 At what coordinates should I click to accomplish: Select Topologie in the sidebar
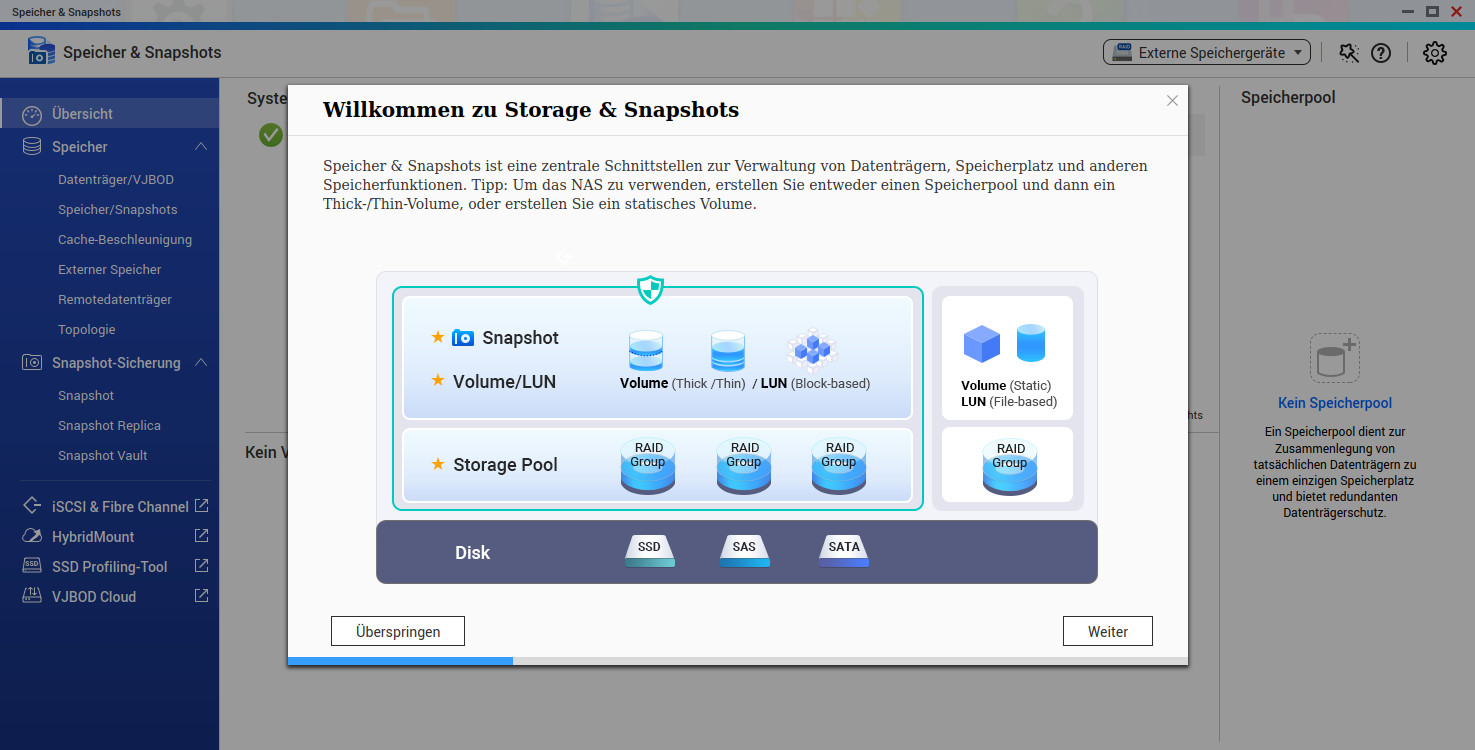pyautogui.click(x=87, y=330)
